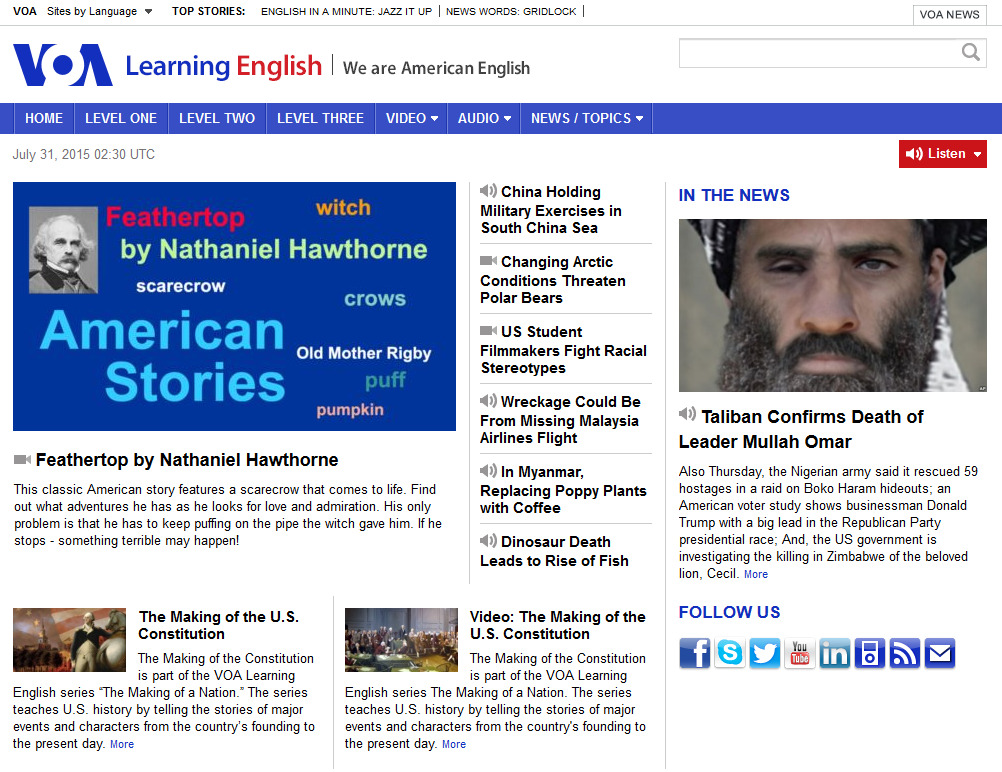The width and height of the screenshot is (1002, 772).
Task: Open top story English in a Minute: Jazz It Up
Action: click(346, 12)
